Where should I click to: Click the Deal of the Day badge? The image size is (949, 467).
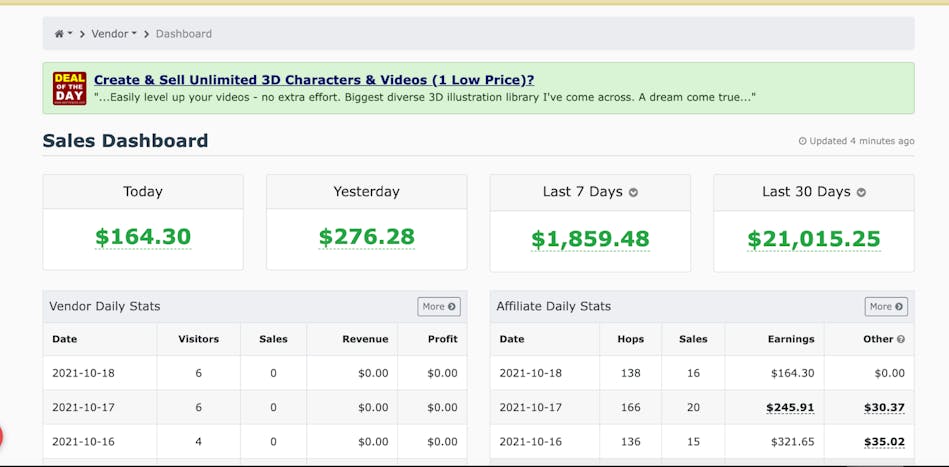(70, 88)
